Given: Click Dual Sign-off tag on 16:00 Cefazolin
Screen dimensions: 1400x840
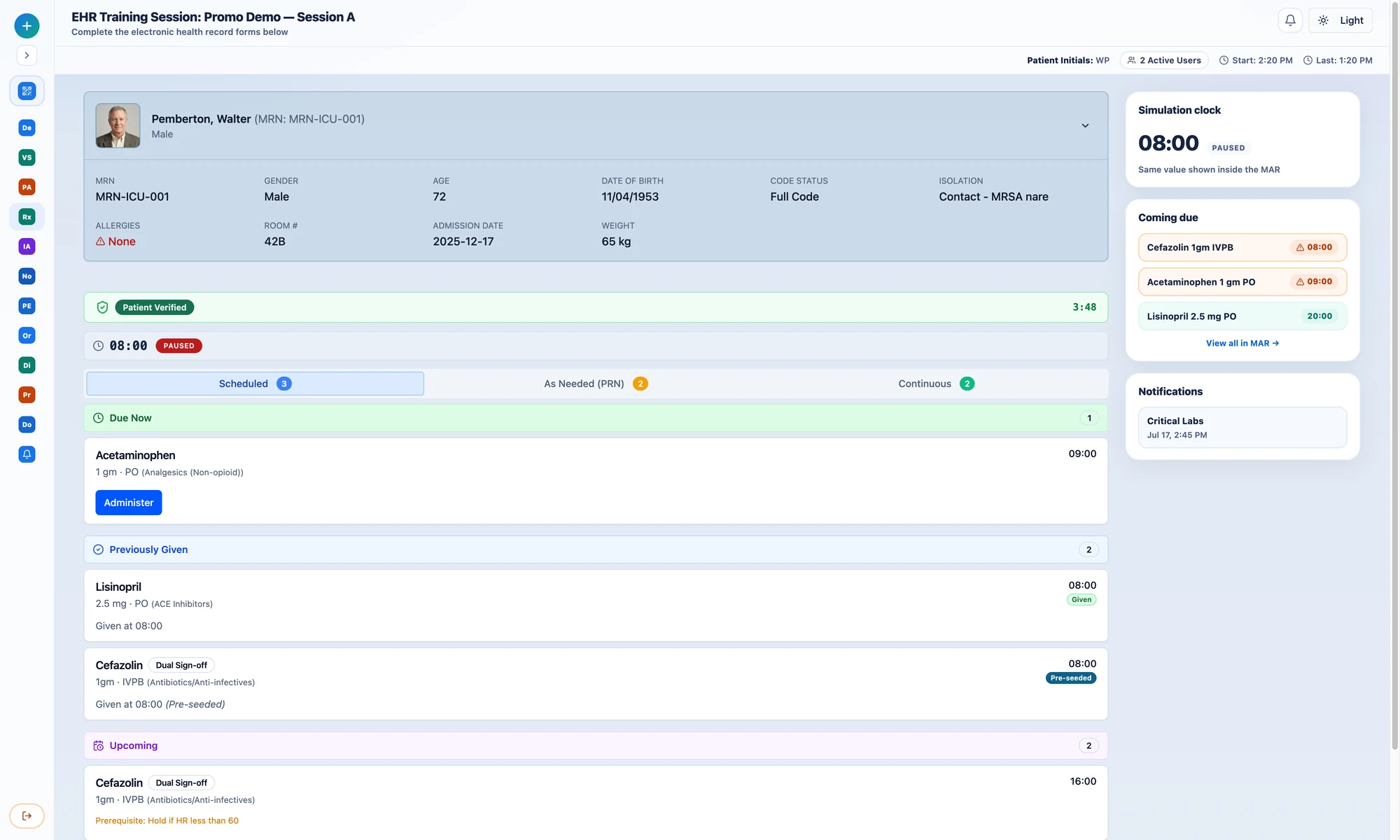Looking at the screenshot, I should (x=181, y=783).
